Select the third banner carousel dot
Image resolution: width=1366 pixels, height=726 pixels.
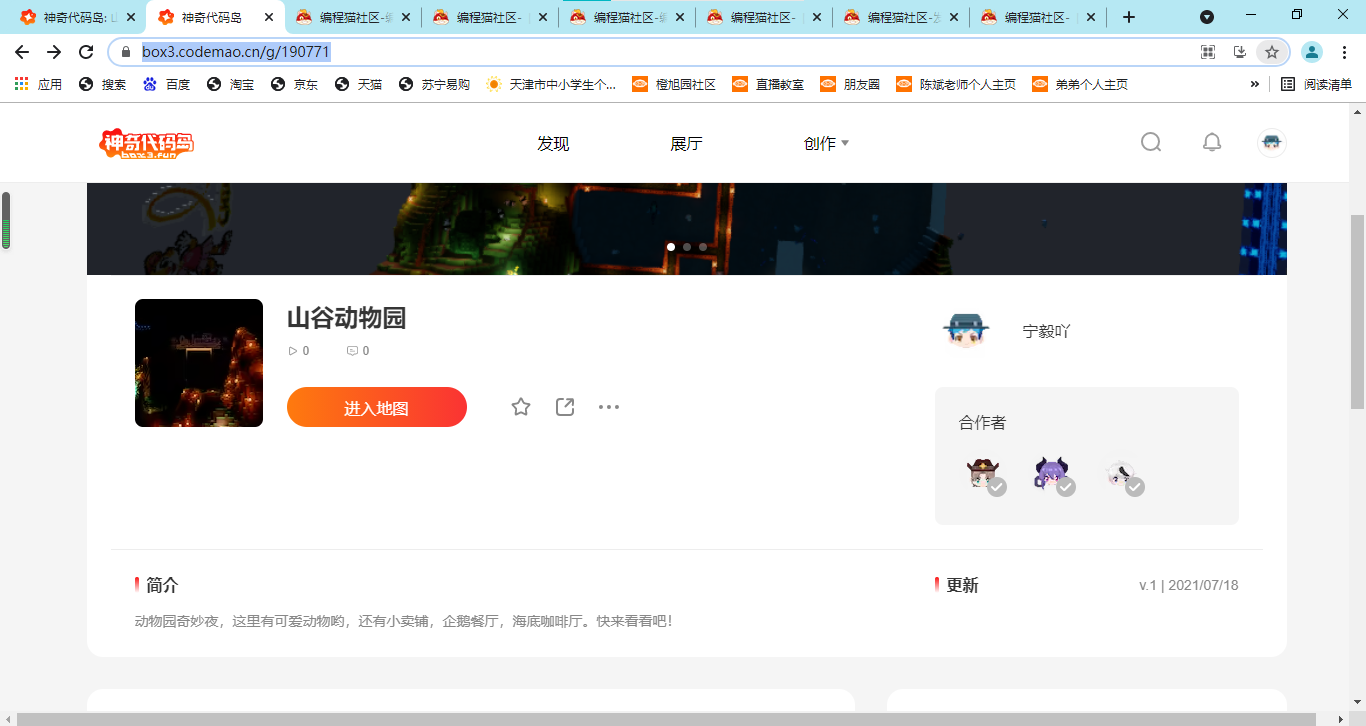click(703, 247)
